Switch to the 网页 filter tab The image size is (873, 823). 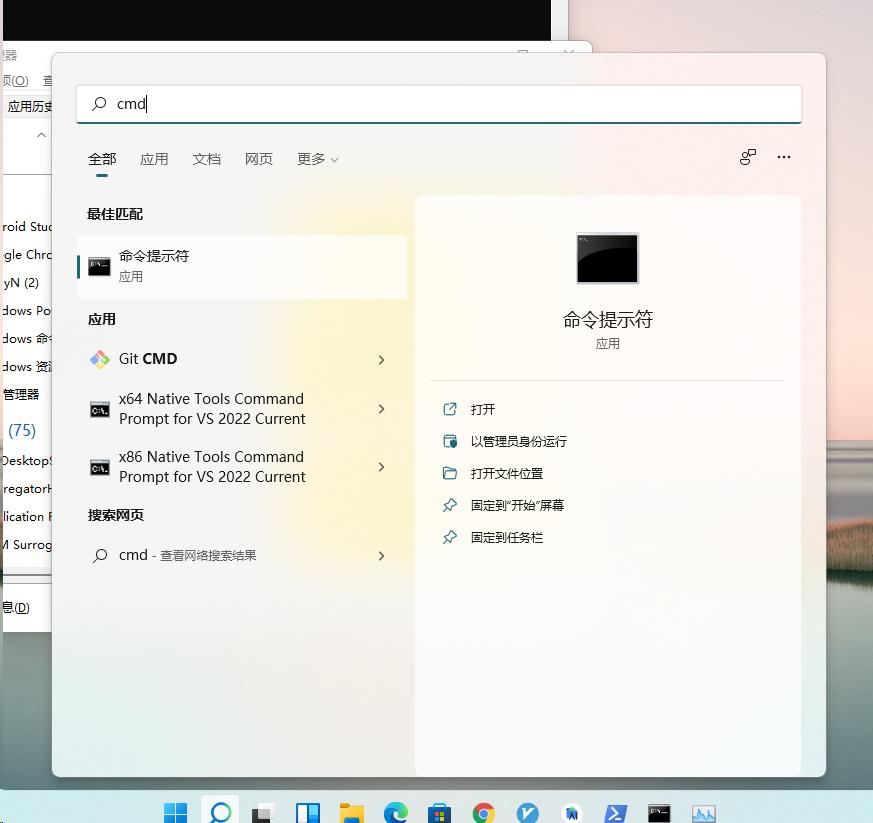coord(259,158)
